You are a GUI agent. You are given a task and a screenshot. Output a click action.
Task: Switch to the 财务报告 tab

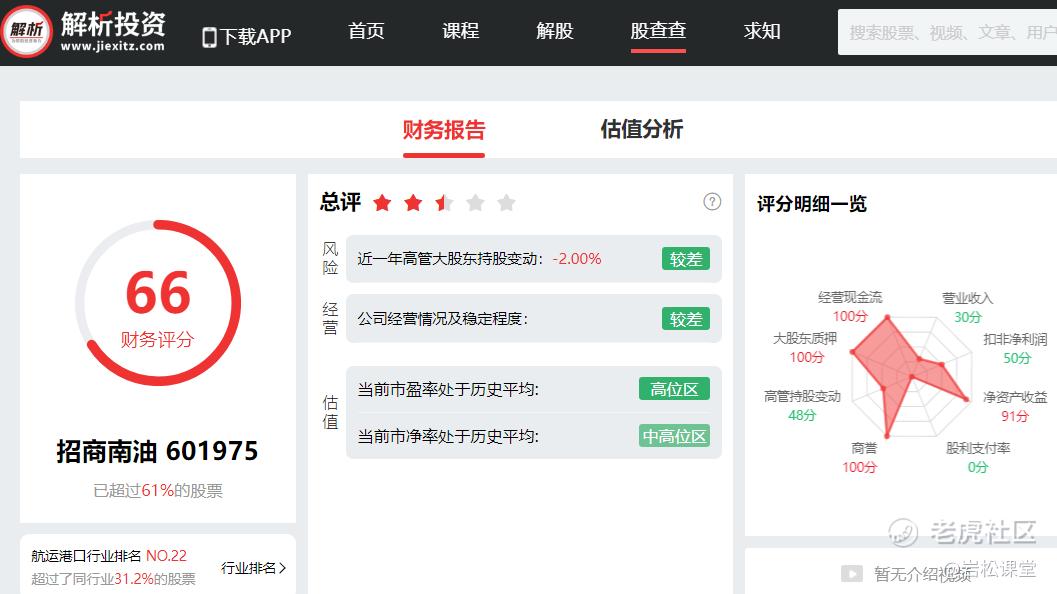click(444, 129)
